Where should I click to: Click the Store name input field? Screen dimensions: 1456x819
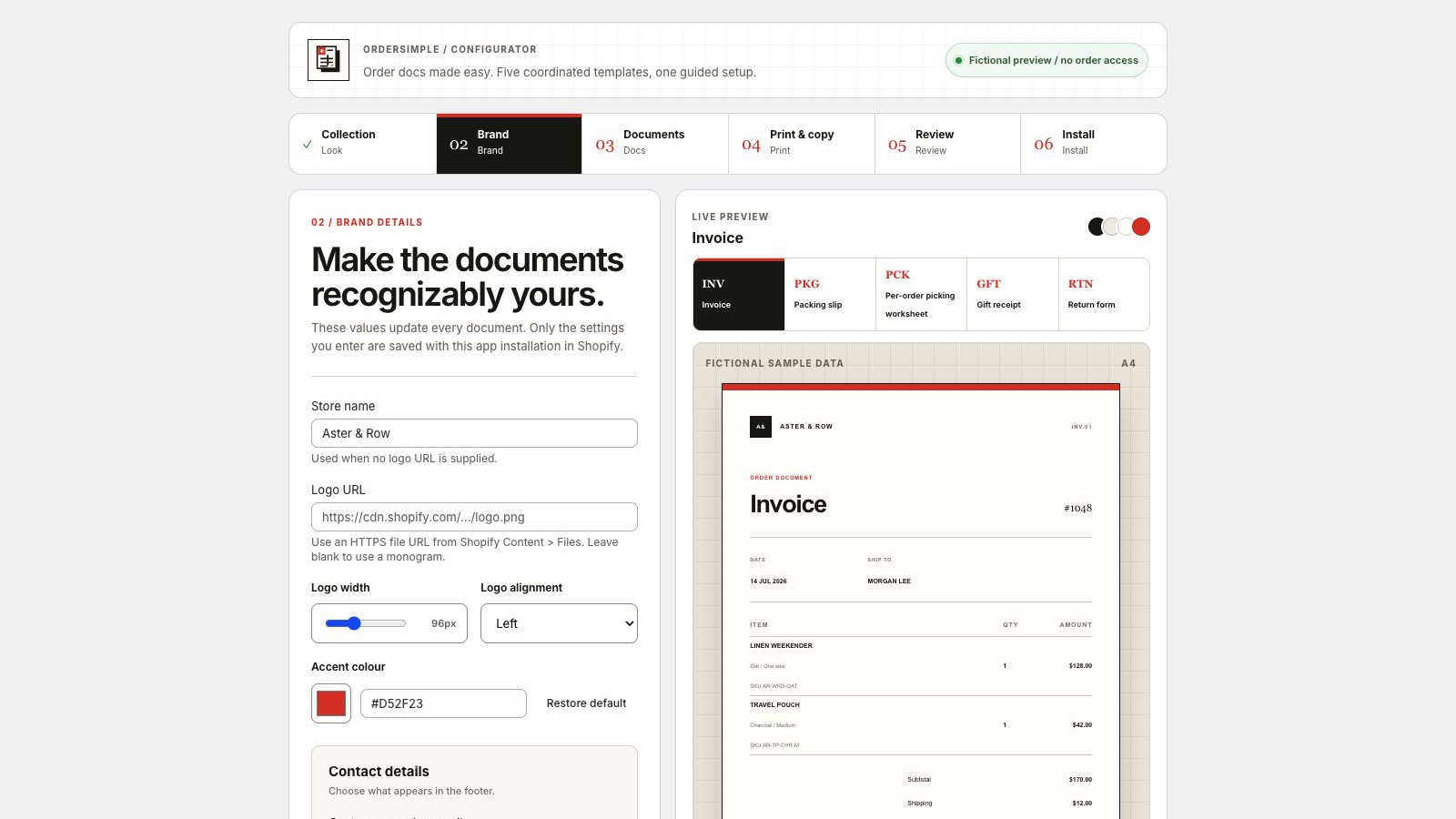[474, 433]
